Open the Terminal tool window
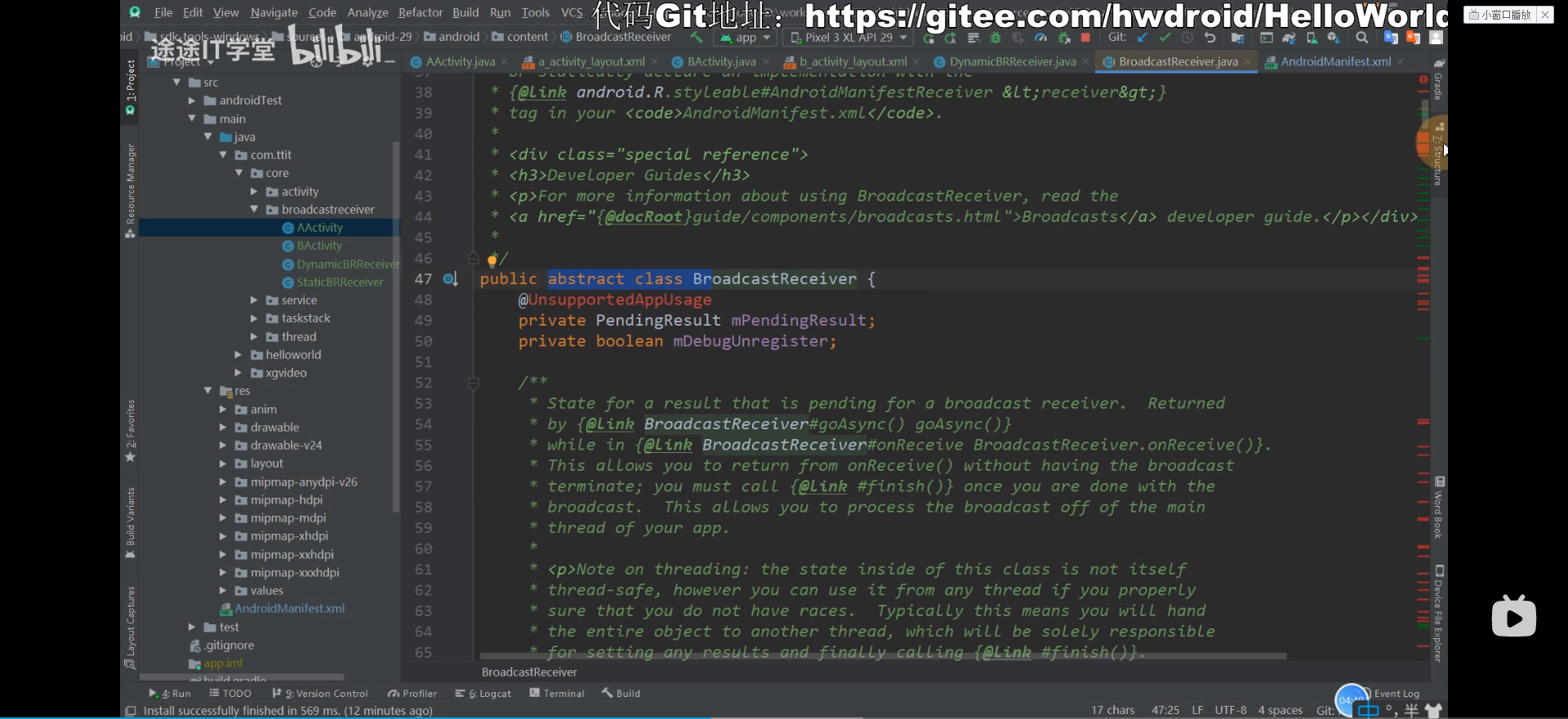Viewport: 1568px width, 719px height. click(x=557, y=694)
